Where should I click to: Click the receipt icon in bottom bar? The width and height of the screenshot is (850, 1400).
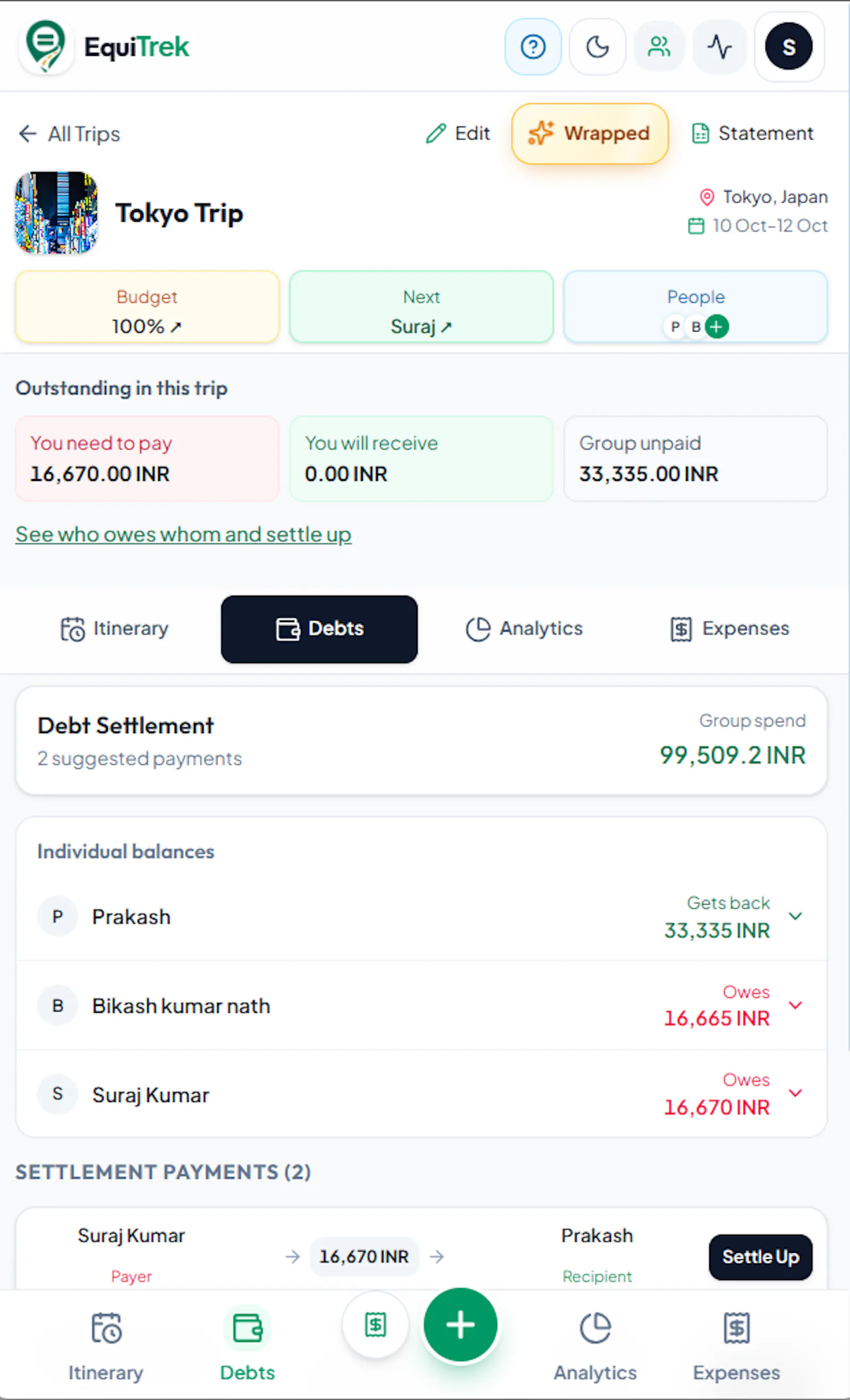[376, 1325]
